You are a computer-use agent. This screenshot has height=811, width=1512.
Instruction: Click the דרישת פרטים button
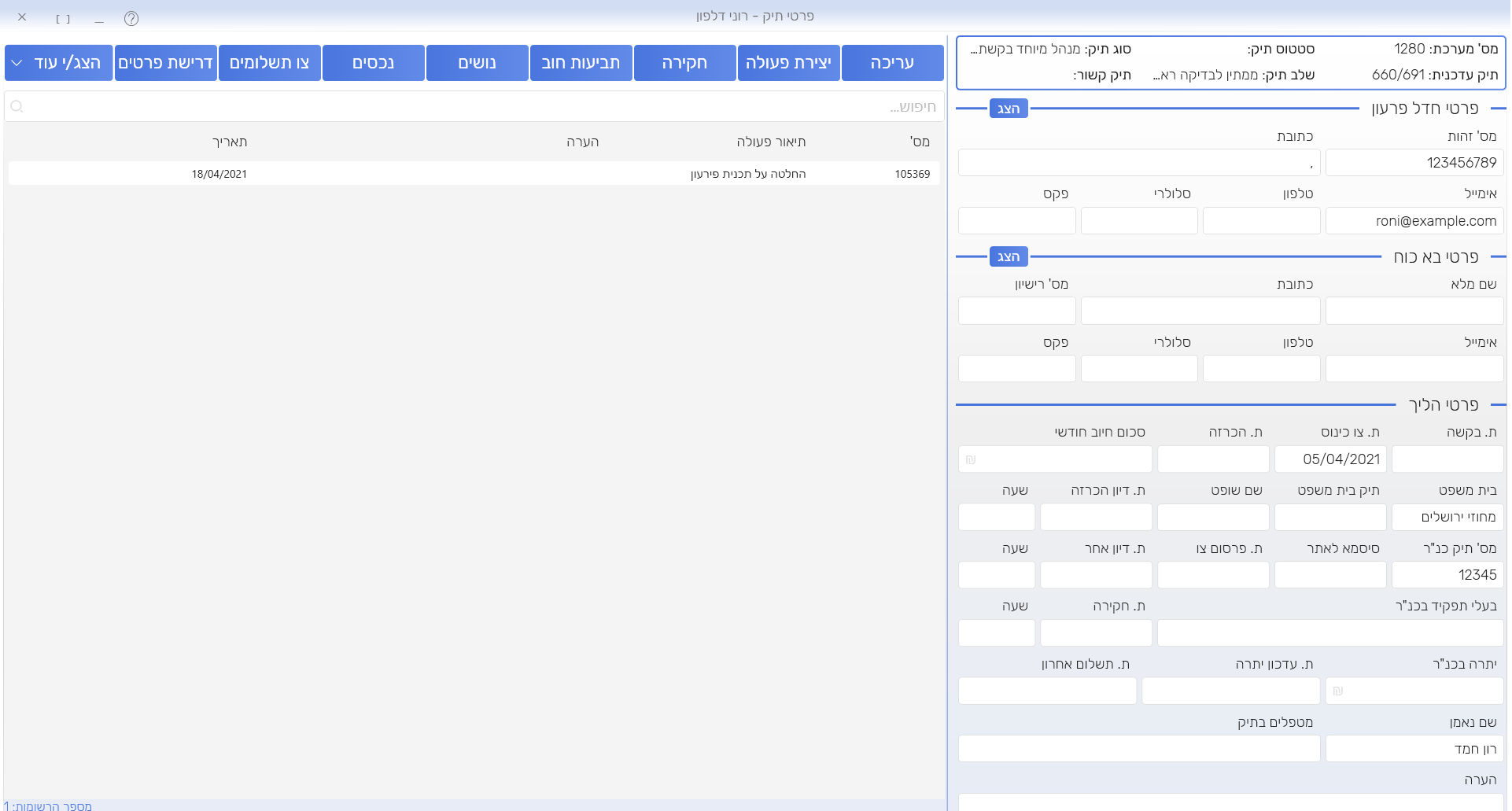166,63
